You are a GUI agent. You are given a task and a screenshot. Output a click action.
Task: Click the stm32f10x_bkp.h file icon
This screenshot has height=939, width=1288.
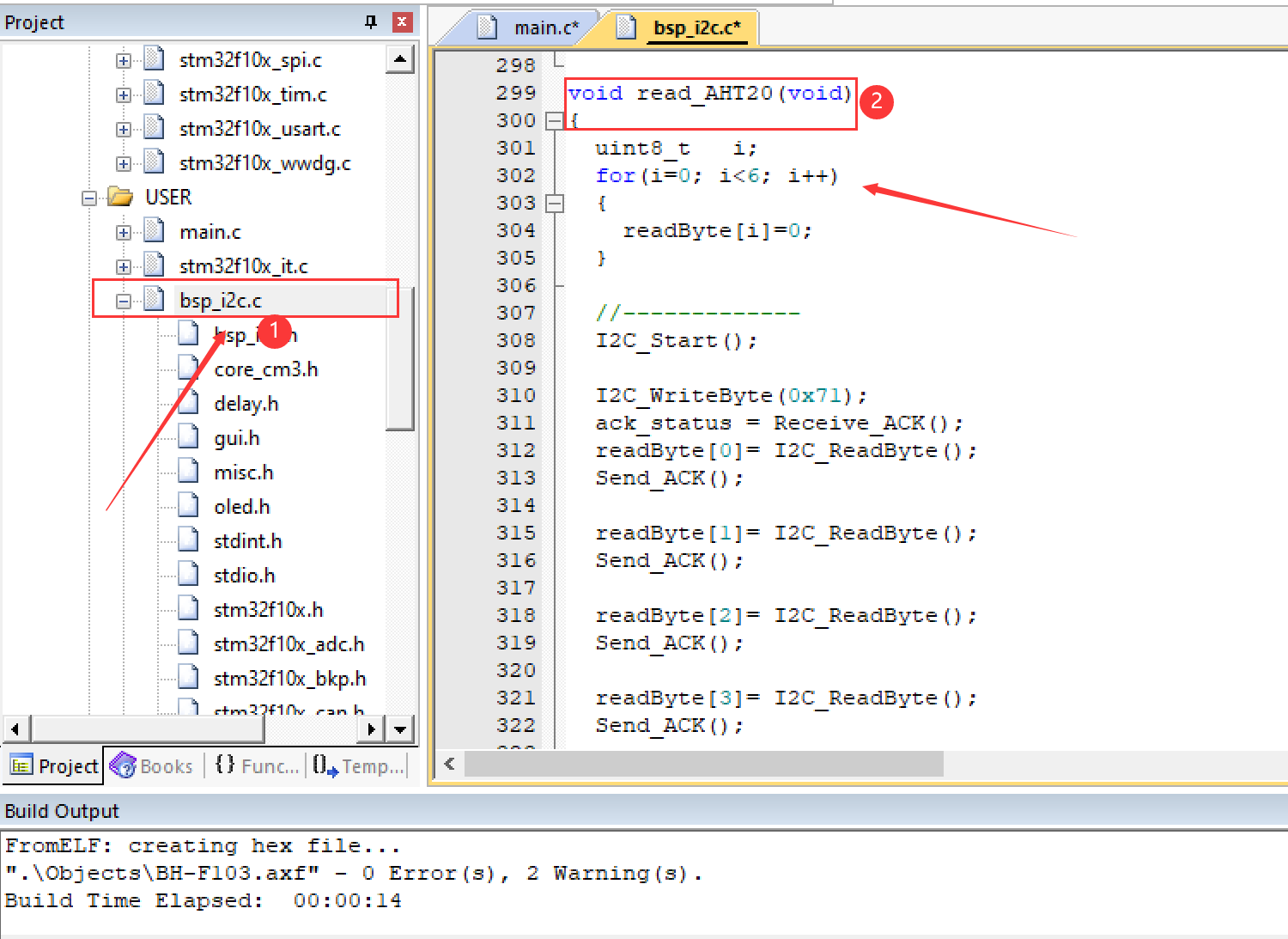pyautogui.click(x=189, y=677)
